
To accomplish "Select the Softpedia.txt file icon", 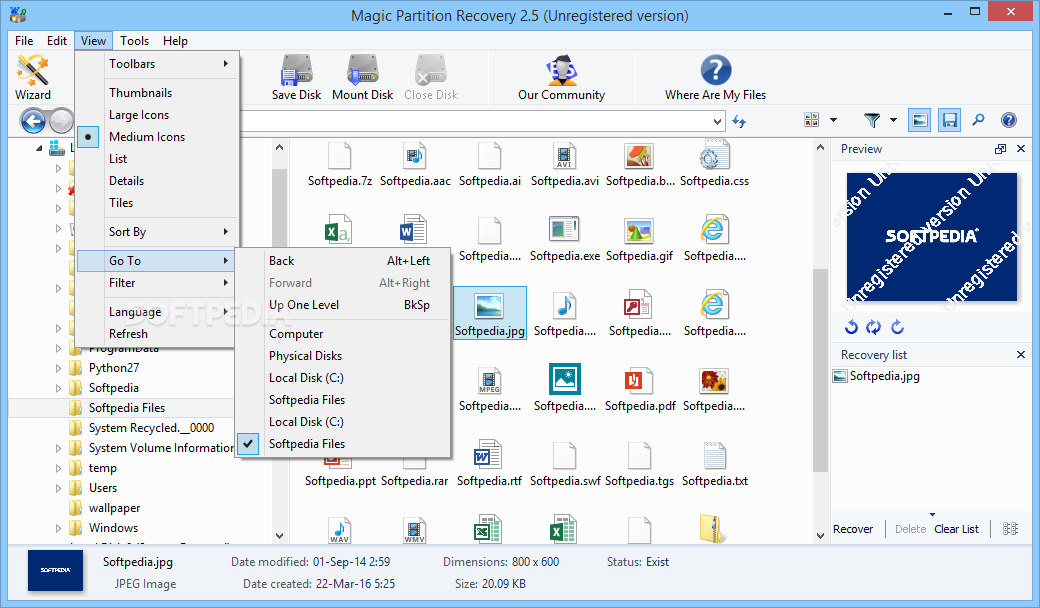I will point(714,455).
